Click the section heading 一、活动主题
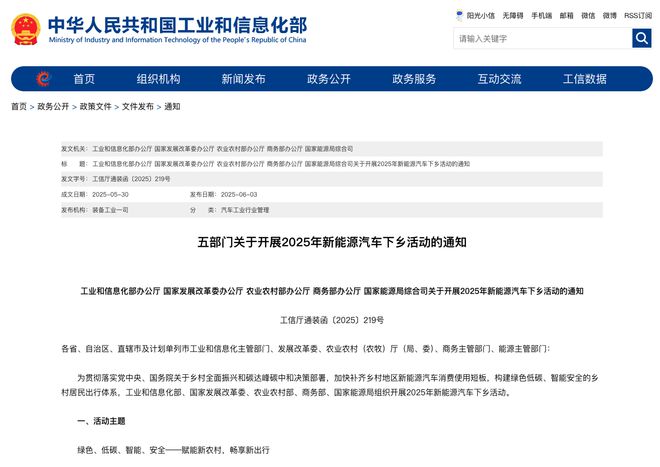 click(101, 421)
